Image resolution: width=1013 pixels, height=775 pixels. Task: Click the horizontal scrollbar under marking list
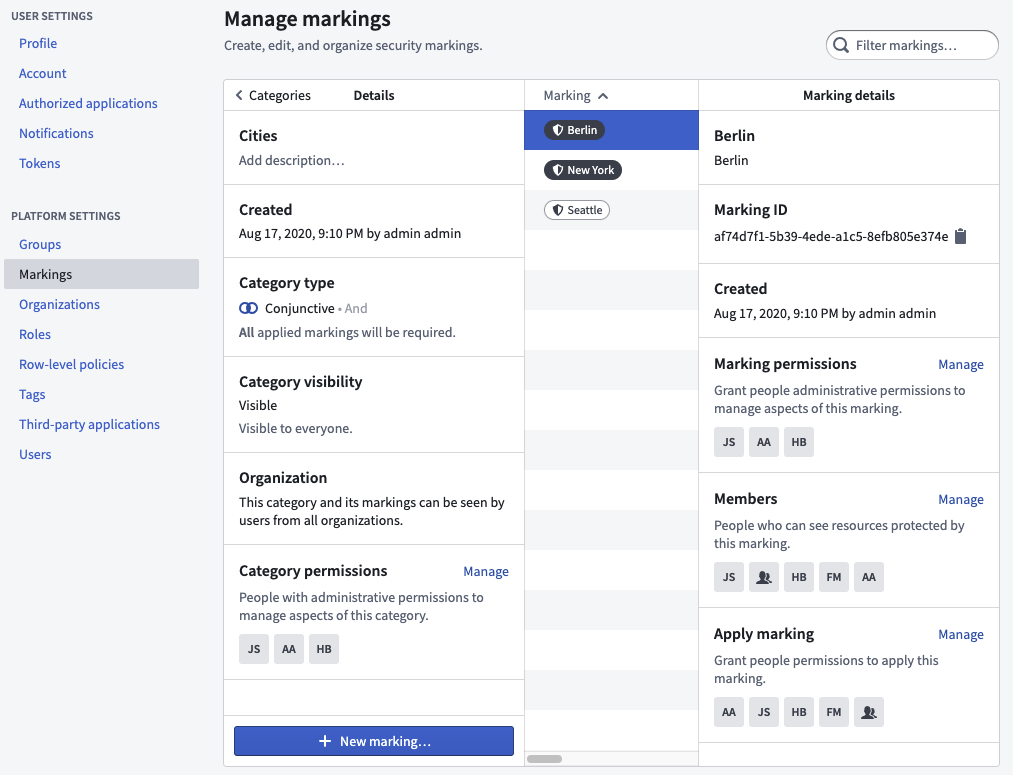[x=545, y=759]
